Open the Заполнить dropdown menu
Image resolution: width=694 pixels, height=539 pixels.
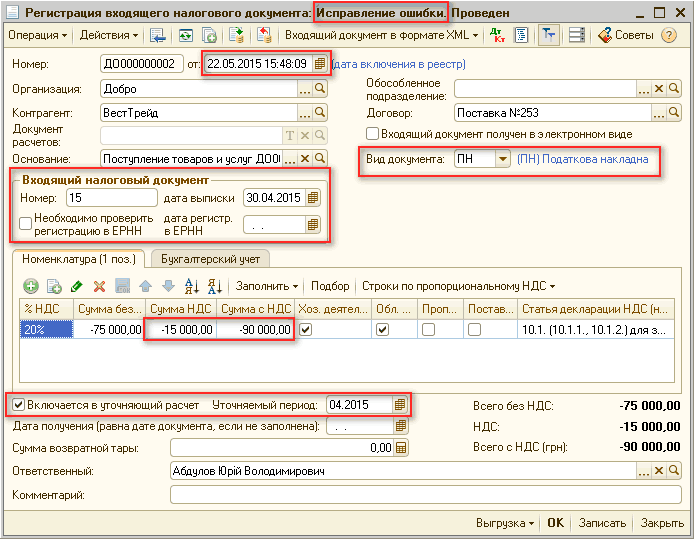tap(267, 286)
